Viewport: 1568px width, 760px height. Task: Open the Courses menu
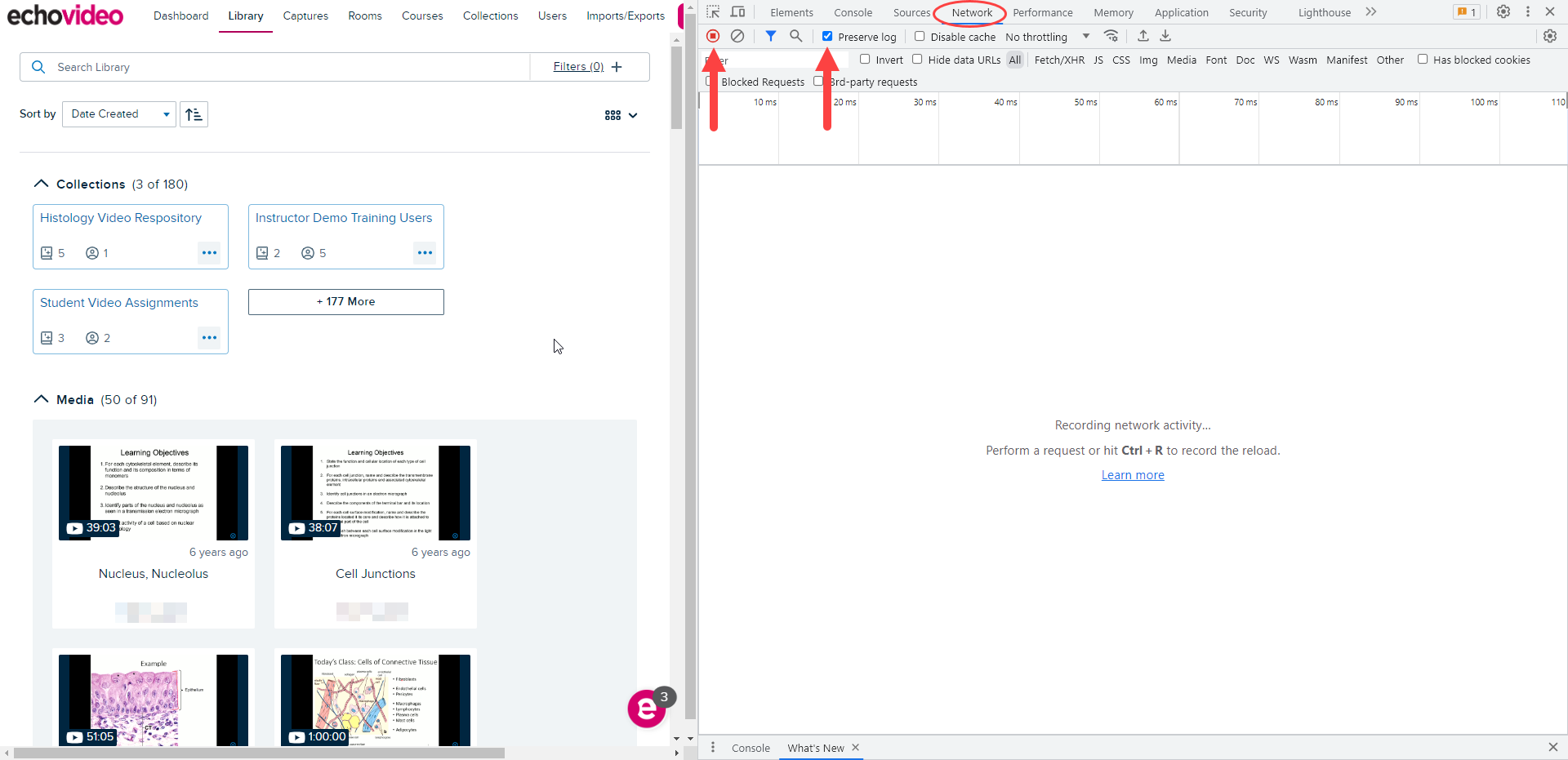tap(422, 16)
